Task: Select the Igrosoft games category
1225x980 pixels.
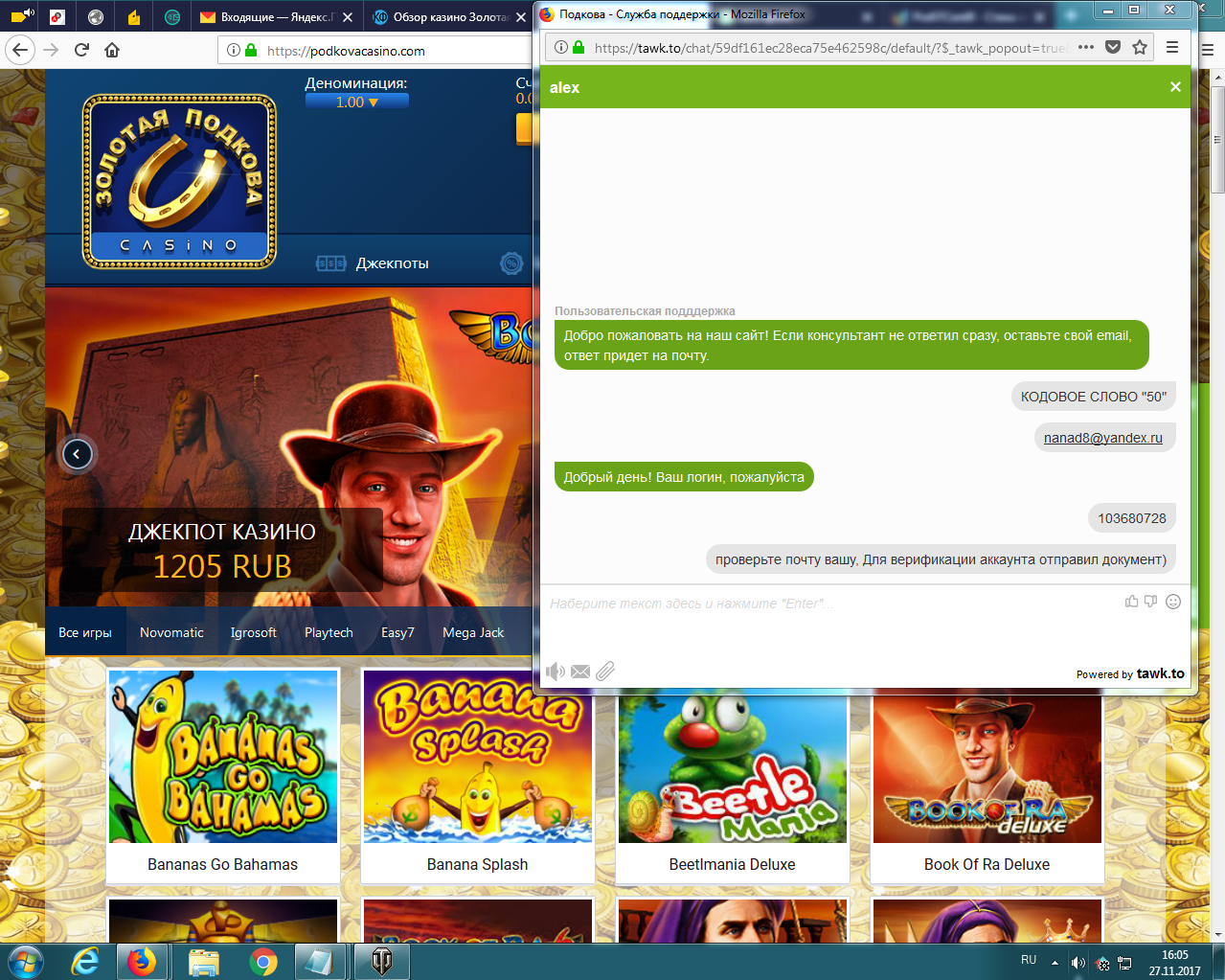Action: click(x=253, y=632)
